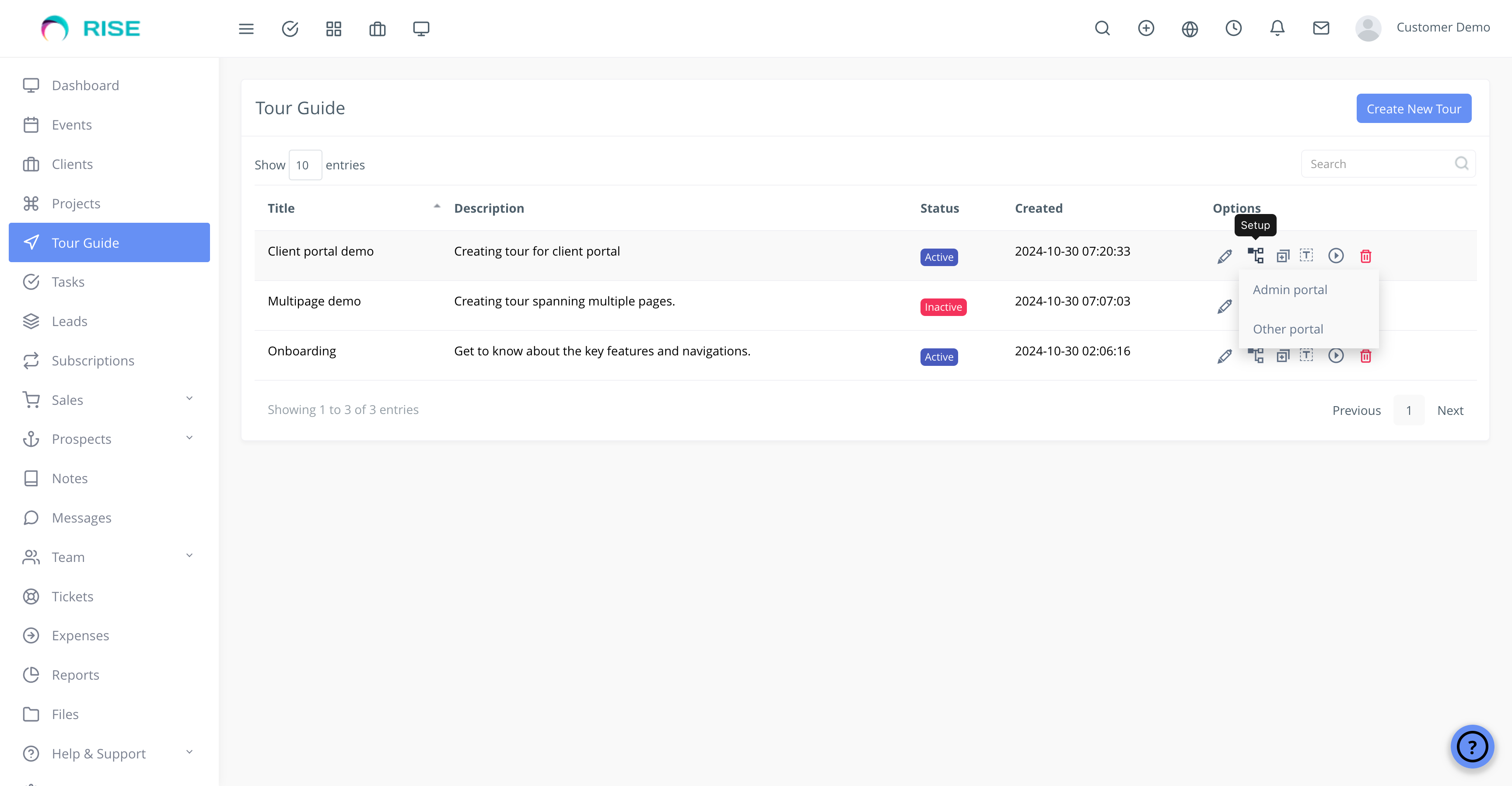Toggle the Inactive badge for Multipage demo
Image resolution: width=1512 pixels, height=786 pixels.
(943, 306)
